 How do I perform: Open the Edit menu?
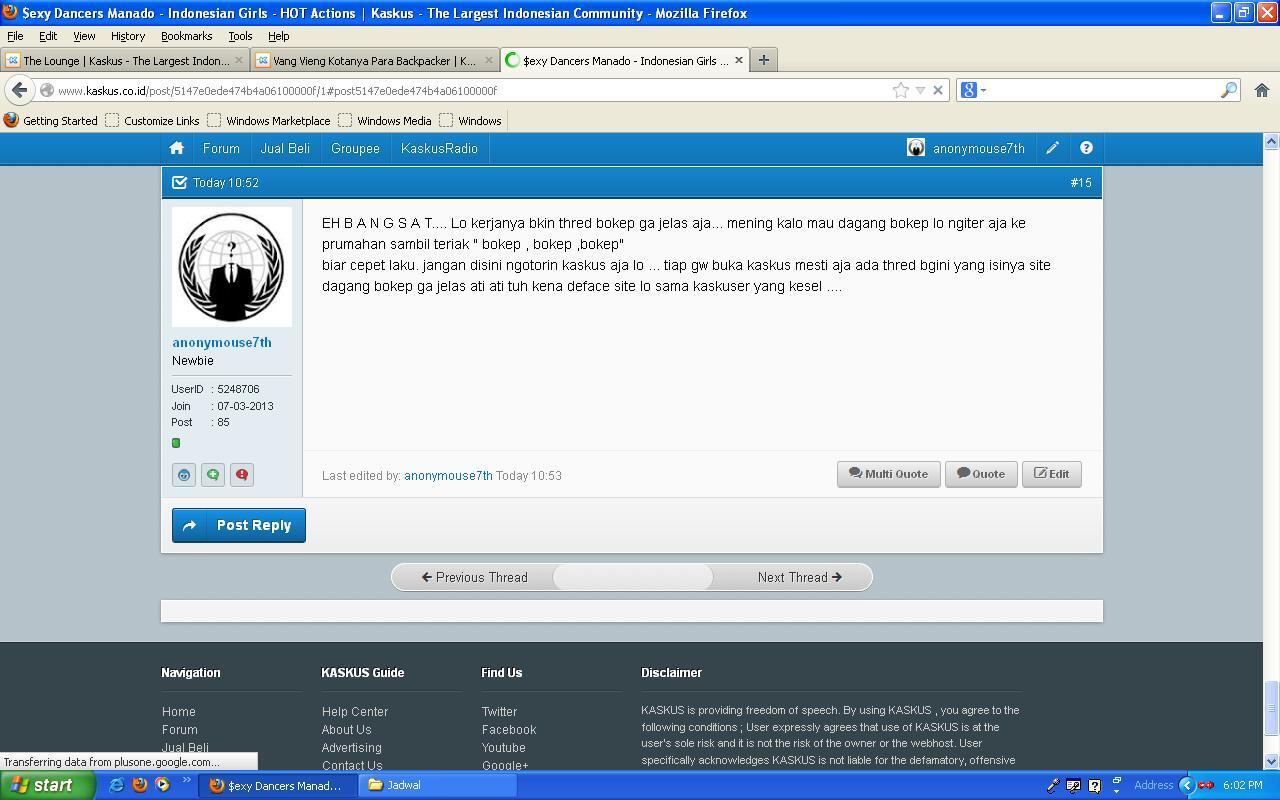48,36
